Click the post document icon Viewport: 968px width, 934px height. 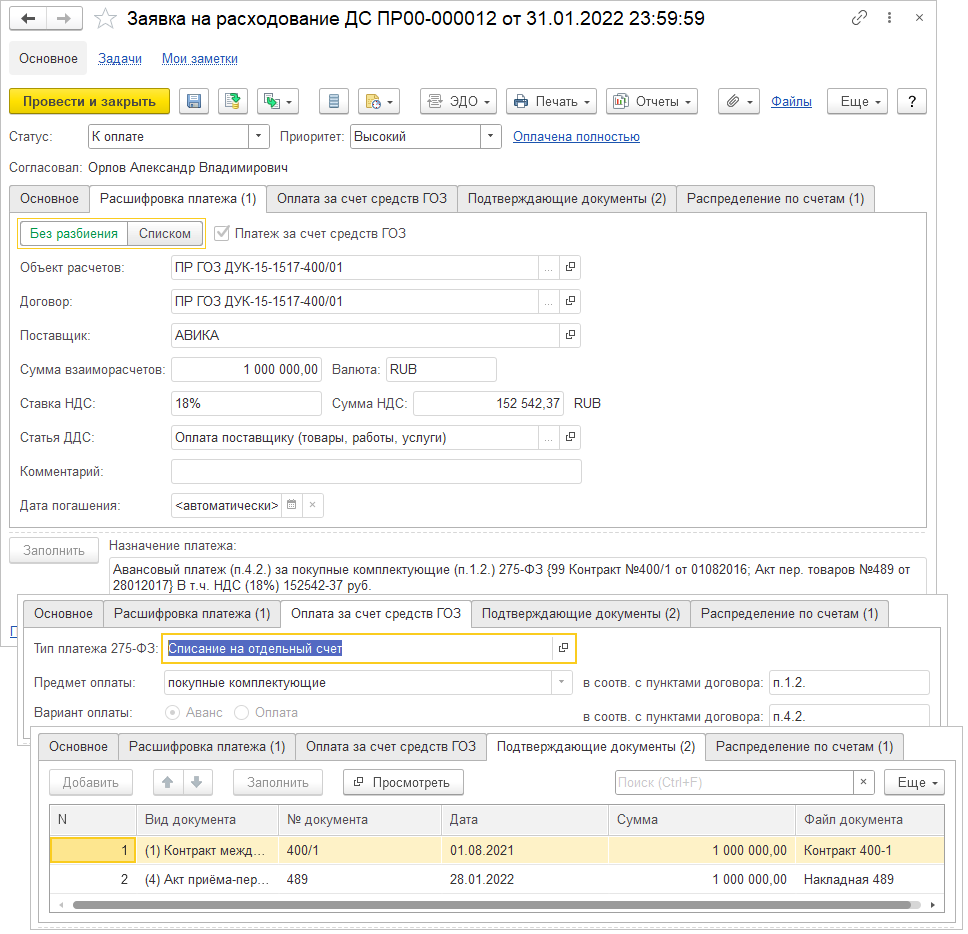pyautogui.click(x=232, y=101)
